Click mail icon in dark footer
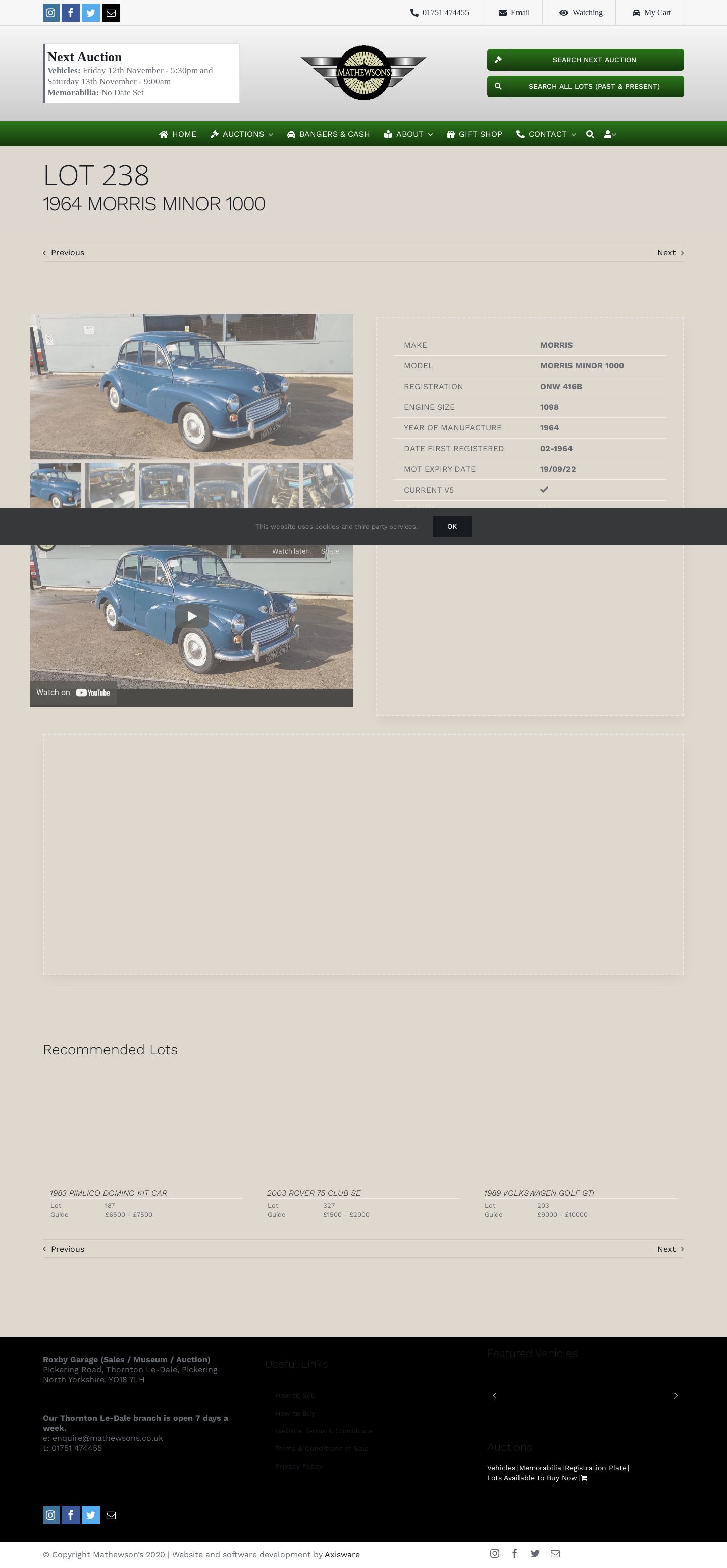 (x=111, y=1515)
